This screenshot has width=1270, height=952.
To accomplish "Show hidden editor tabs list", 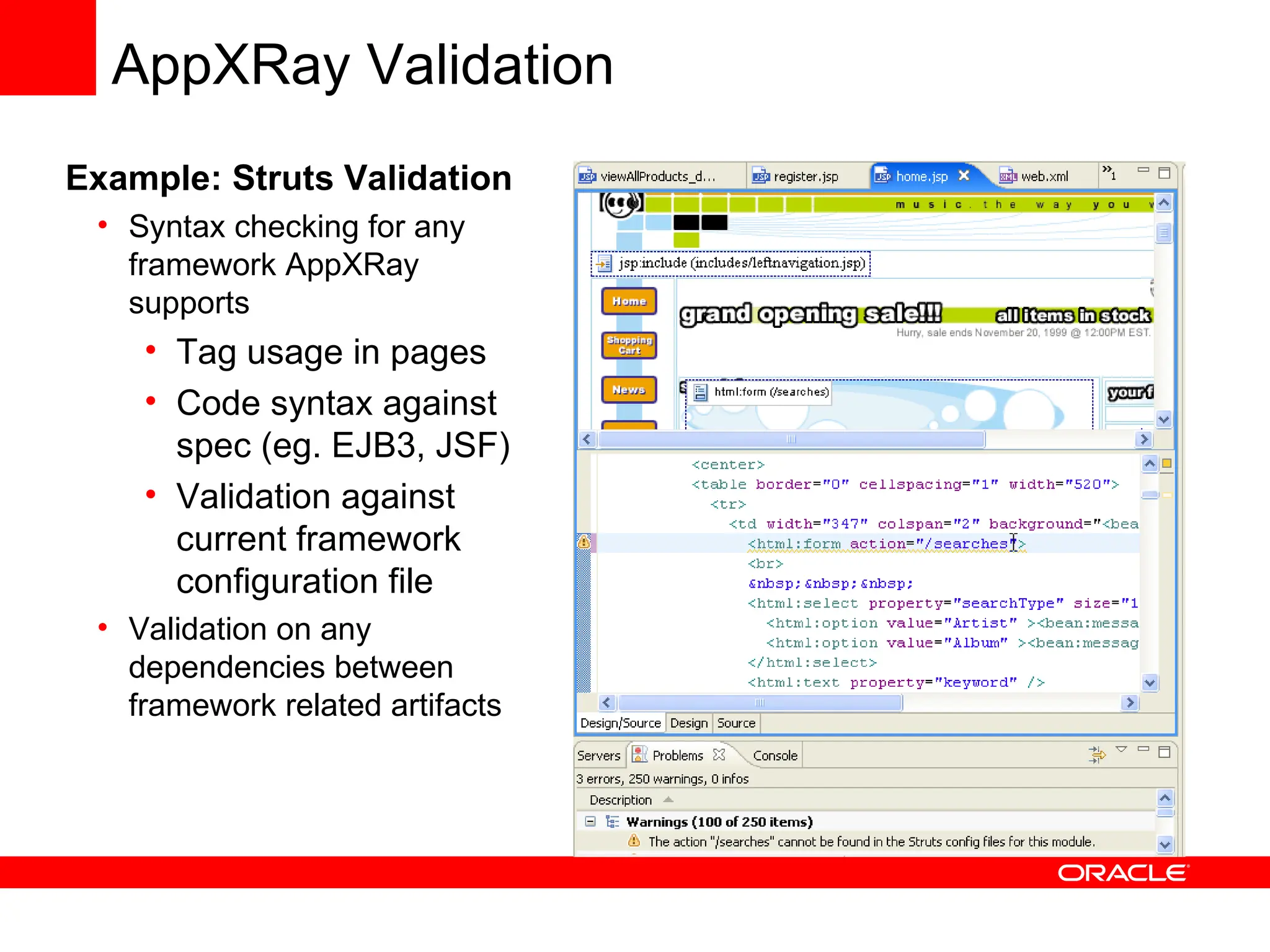I will tap(1109, 173).
